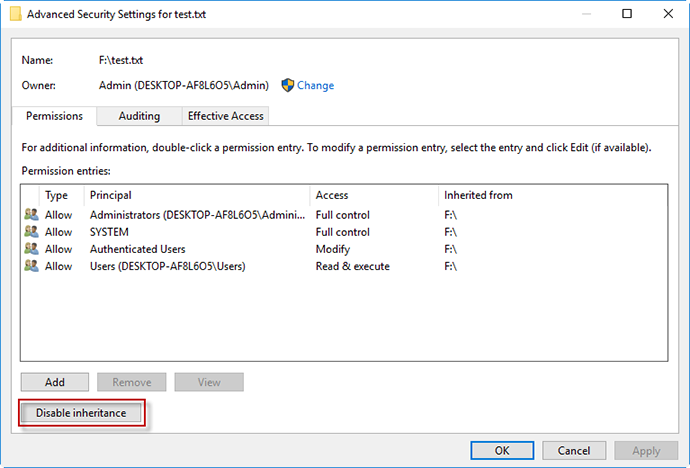The width and height of the screenshot is (690, 468).
Task: Select the Permissions tab
Action: pos(55,116)
